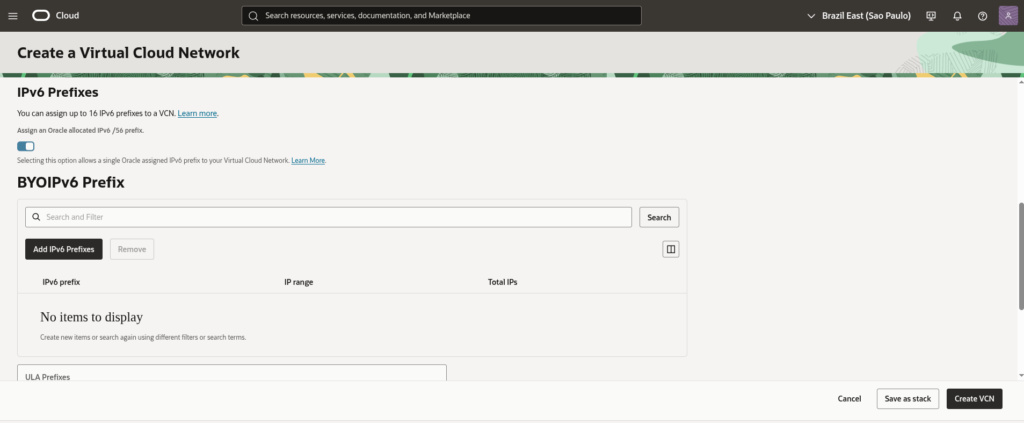
Task: Click the magnifier icon in Search and Filter
Action: (35, 217)
